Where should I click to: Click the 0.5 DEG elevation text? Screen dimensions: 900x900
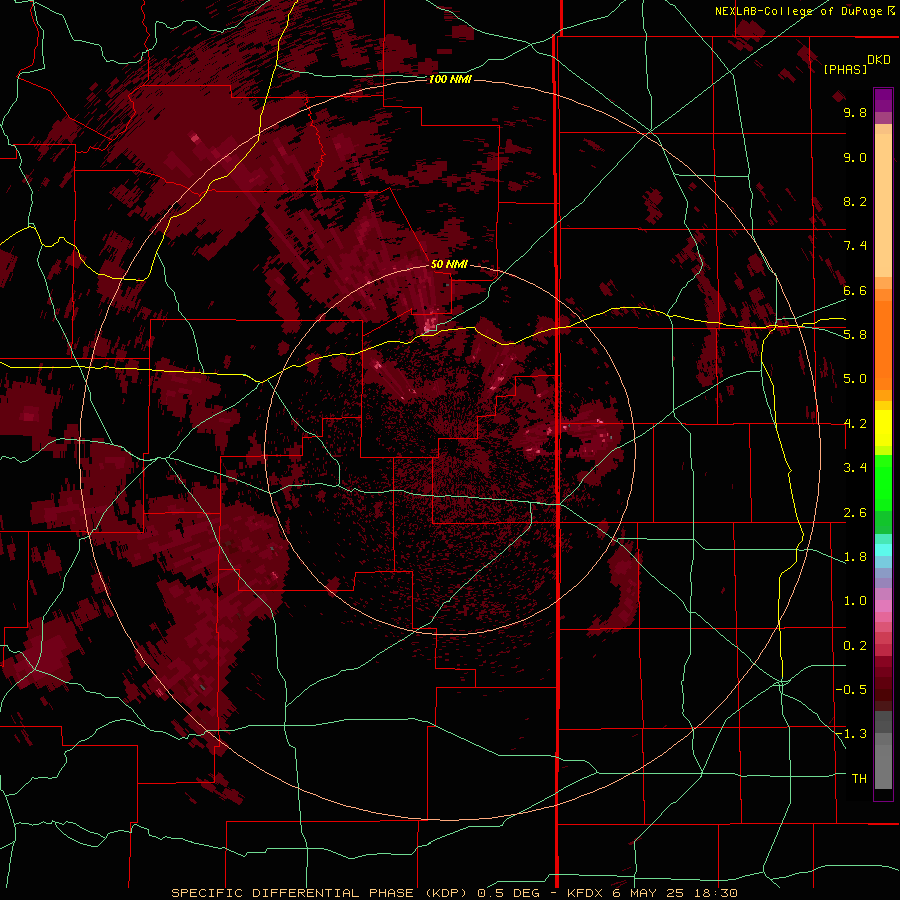tap(509, 893)
